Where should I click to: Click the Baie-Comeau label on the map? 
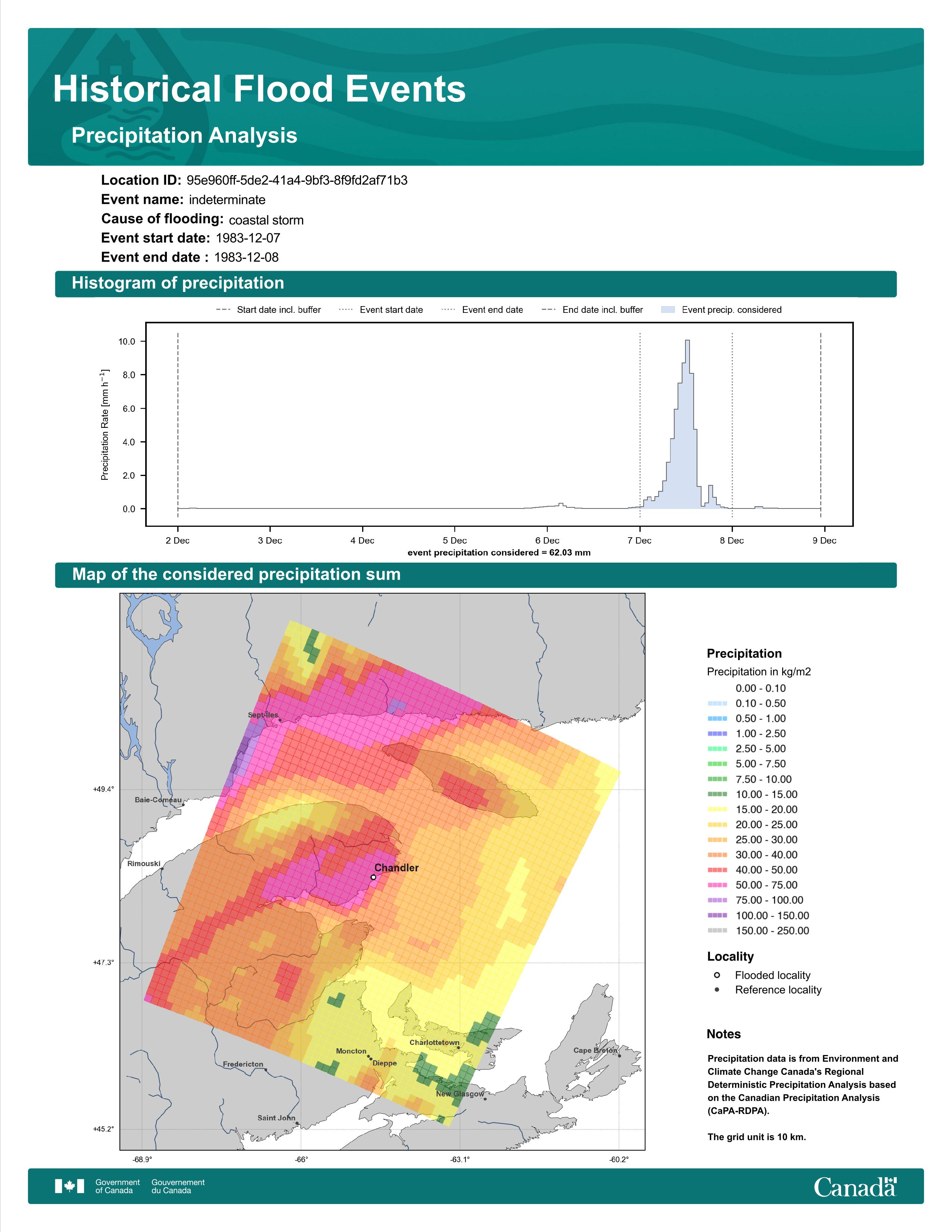tap(158, 800)
